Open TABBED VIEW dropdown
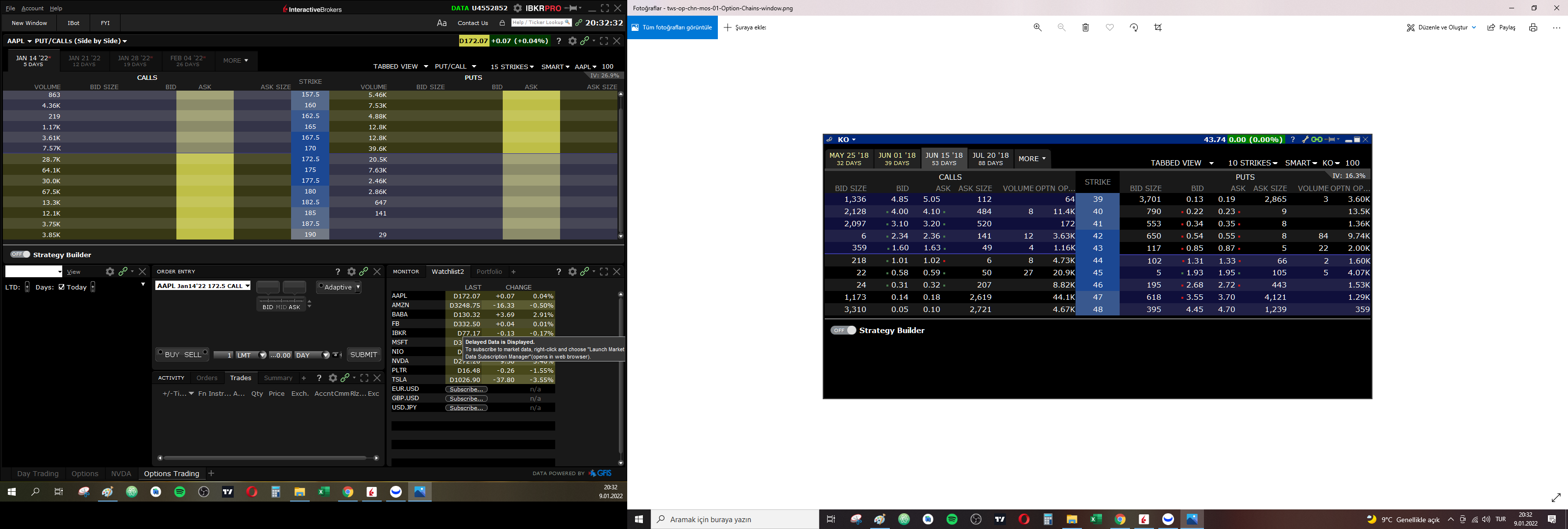The image size is (1568, 529). [400, 66]
